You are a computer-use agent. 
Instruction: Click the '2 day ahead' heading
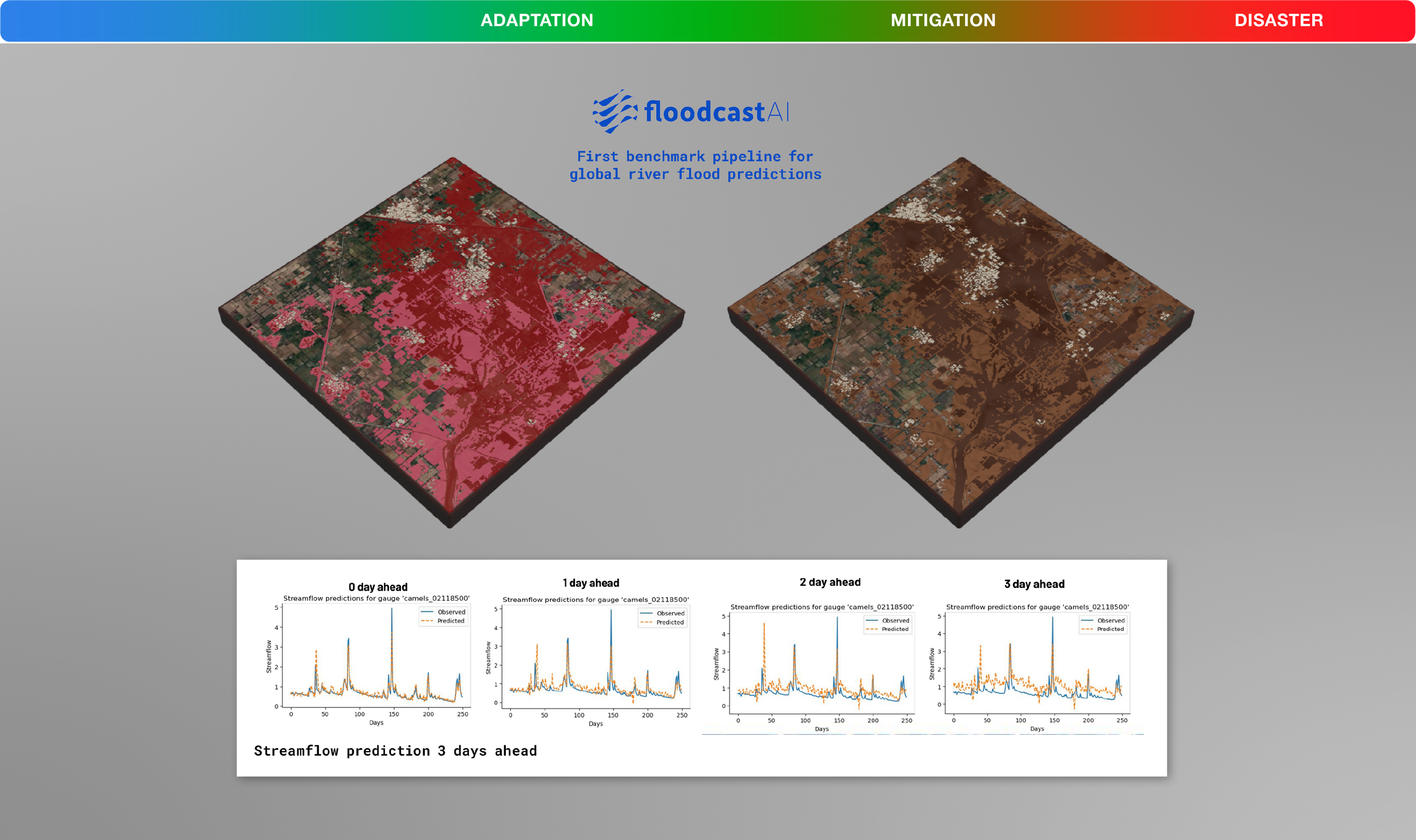point(830,582)
